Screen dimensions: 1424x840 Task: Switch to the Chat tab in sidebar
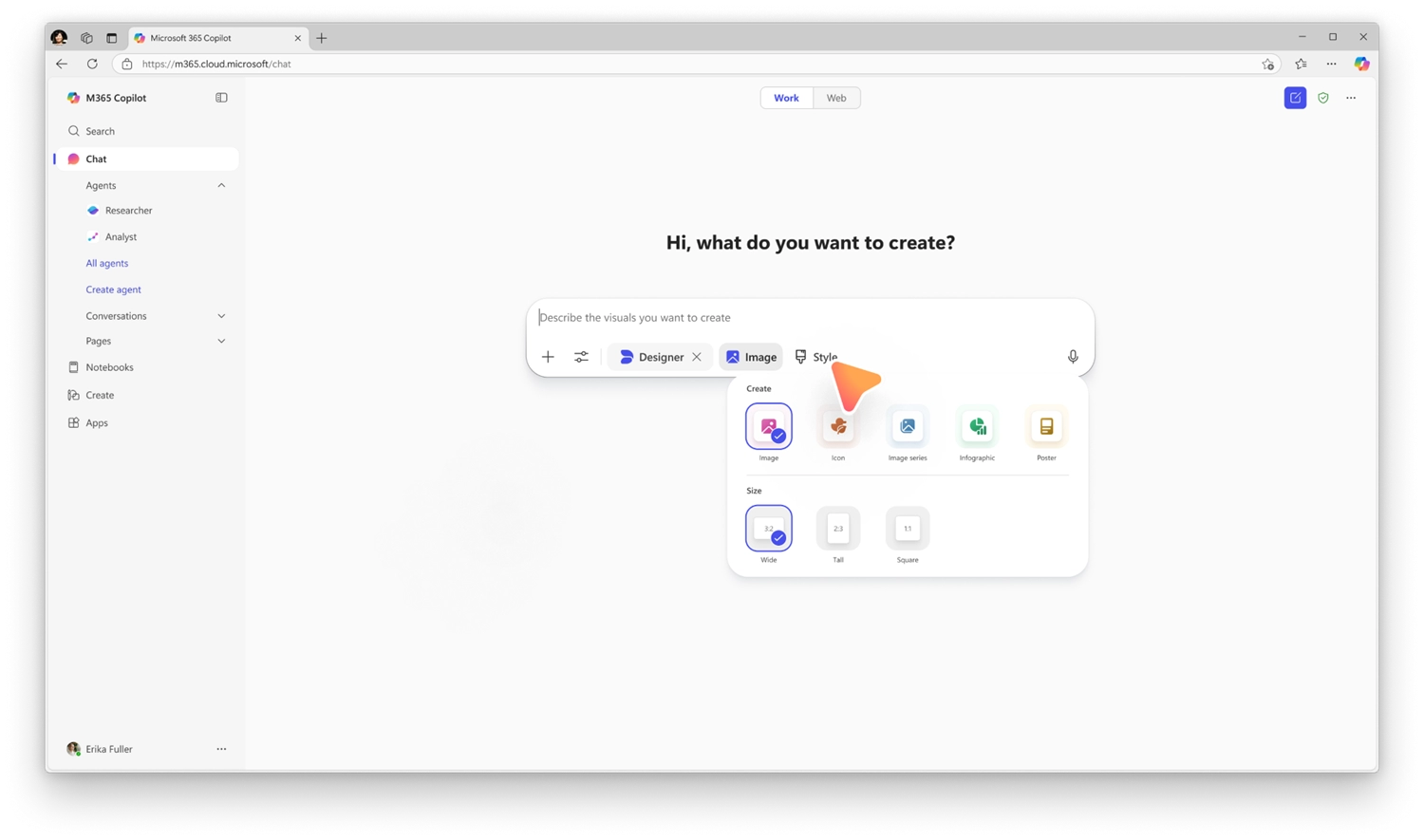pyautogui.click(x=96, y=159)
